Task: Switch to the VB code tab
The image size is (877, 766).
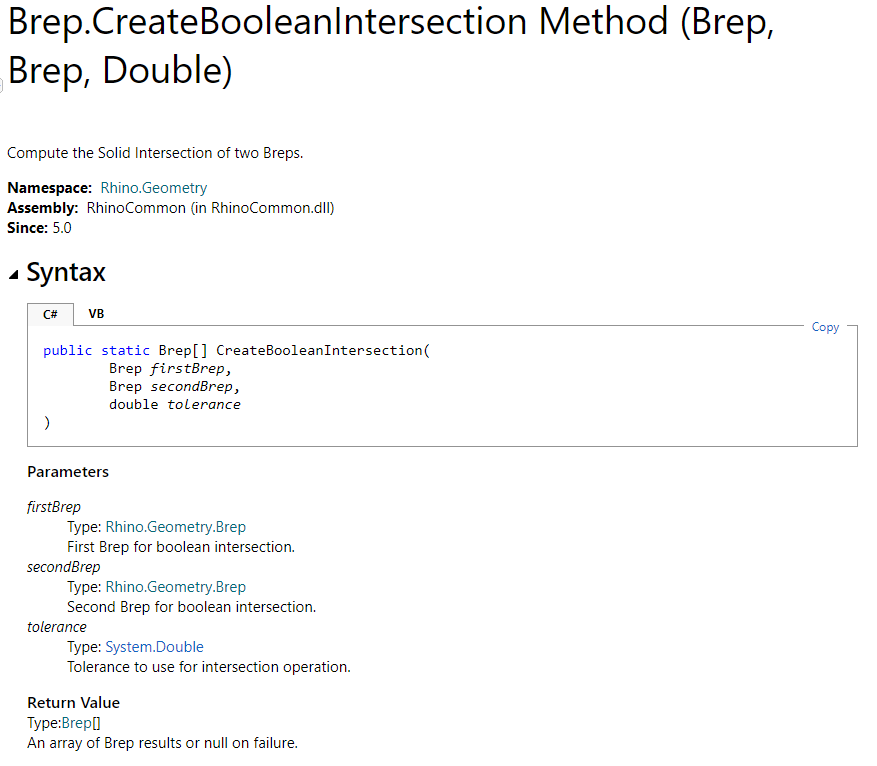Action: pyautogui.click(x=96, y=314)
